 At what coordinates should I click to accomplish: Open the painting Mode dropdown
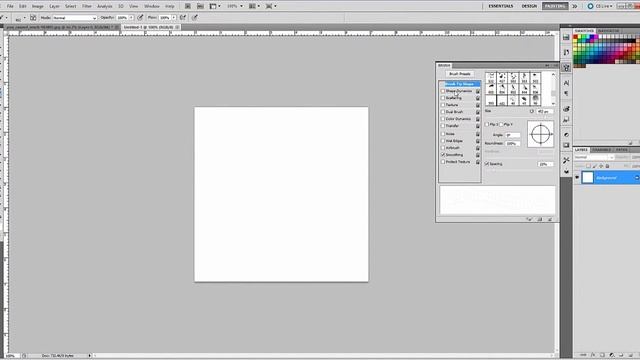(75, 18)
